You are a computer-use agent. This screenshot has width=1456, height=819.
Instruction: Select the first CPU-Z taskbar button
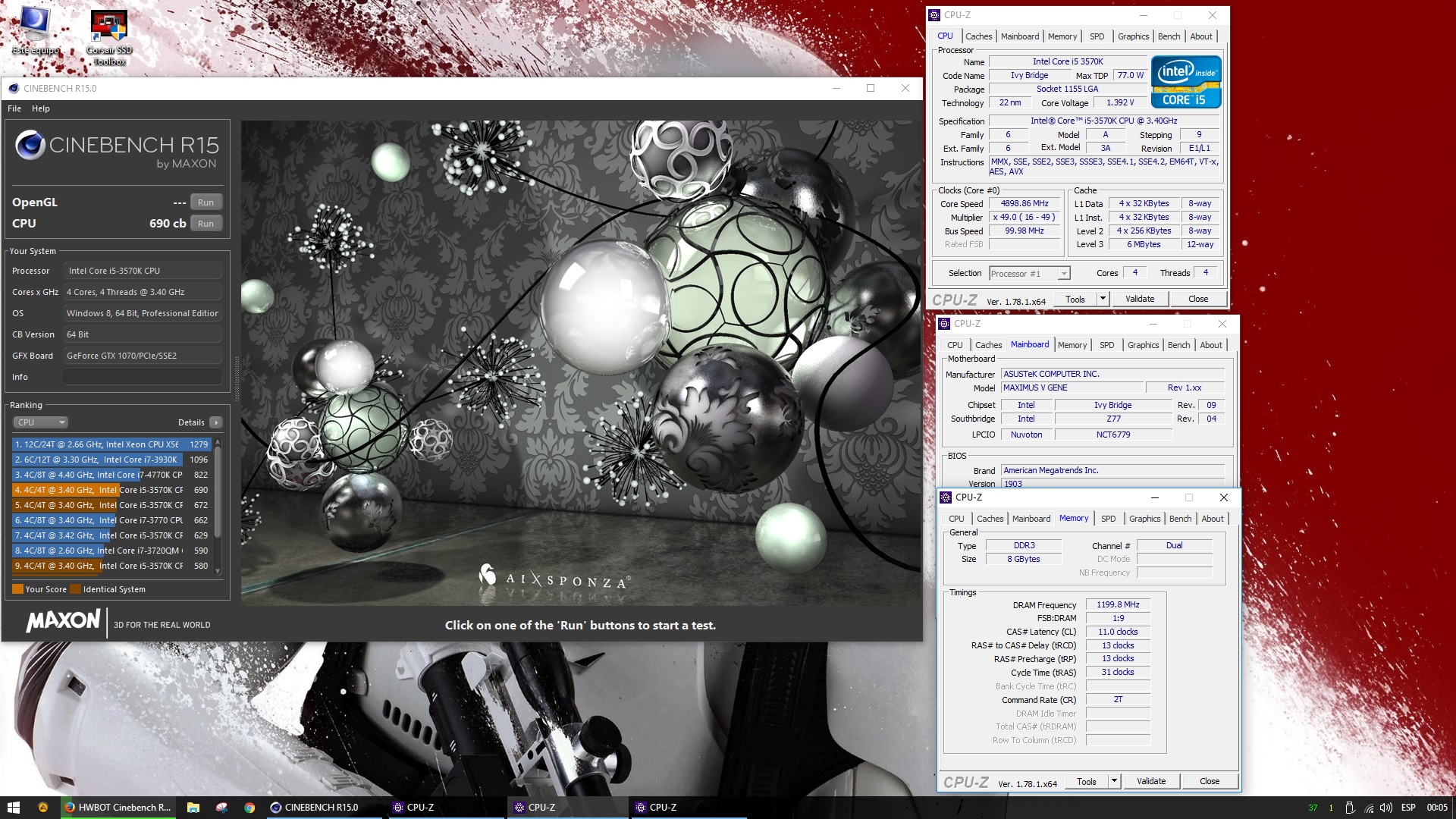(445, 808)
